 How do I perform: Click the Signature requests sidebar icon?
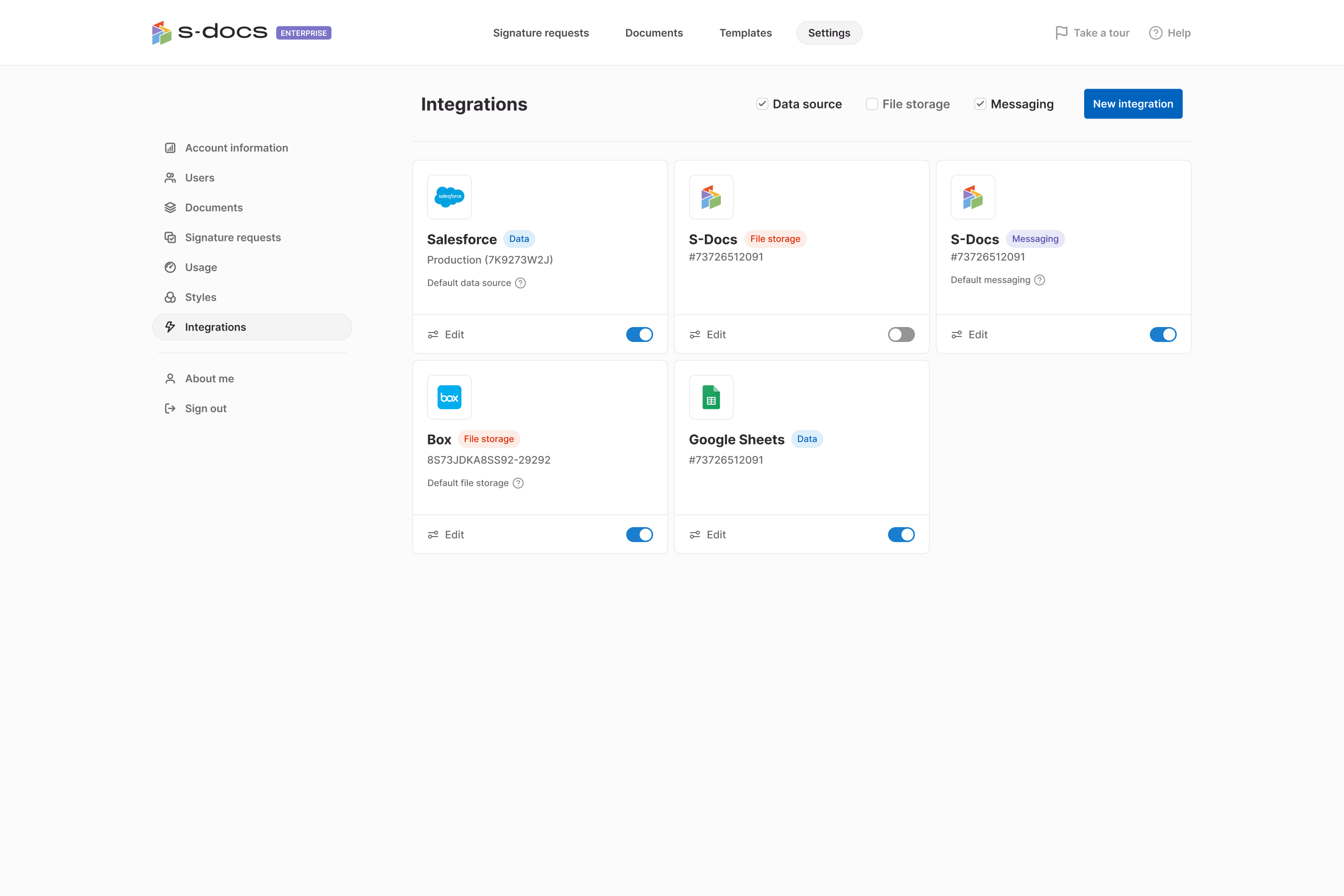click(170, 237)
